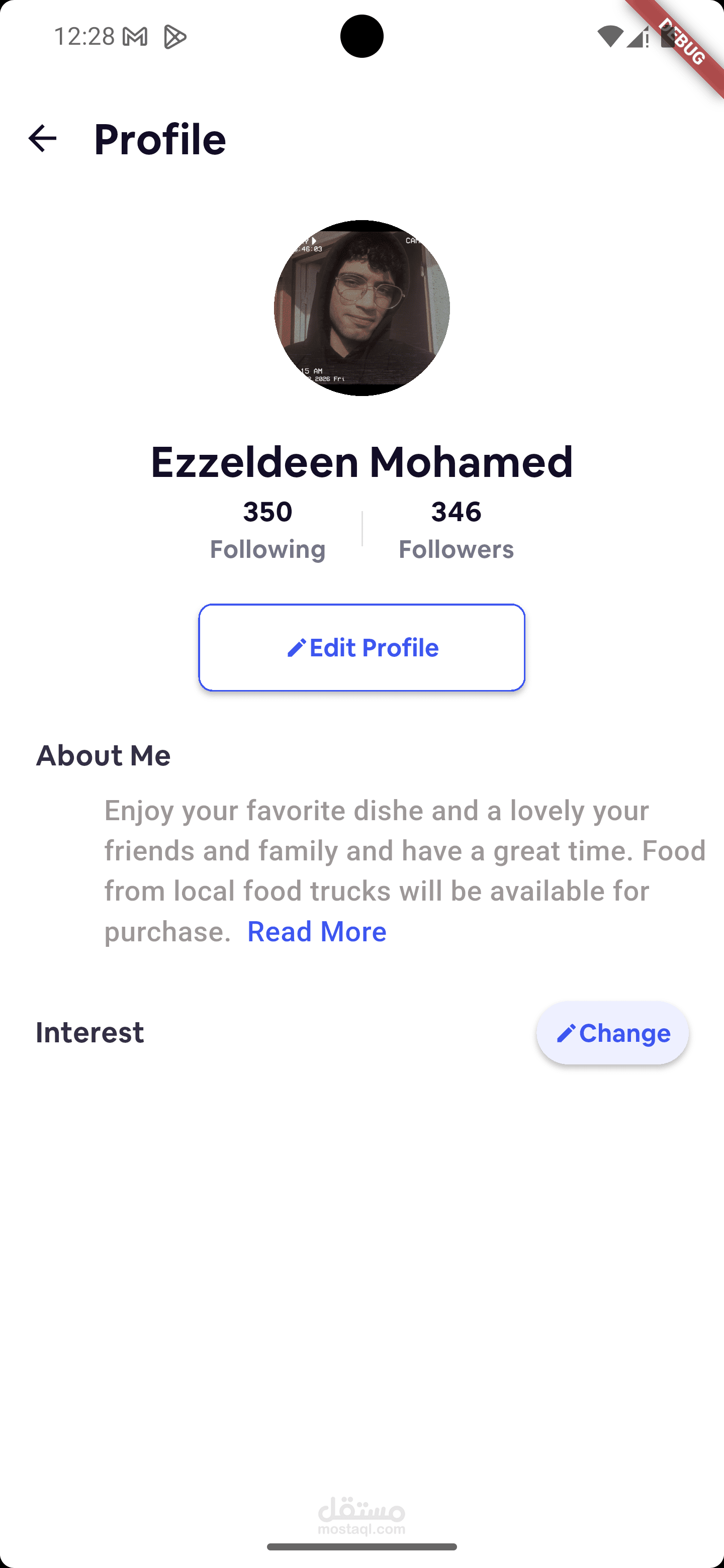Tap the Interest section heading
724x1568 pixels.
(90, 1032)
